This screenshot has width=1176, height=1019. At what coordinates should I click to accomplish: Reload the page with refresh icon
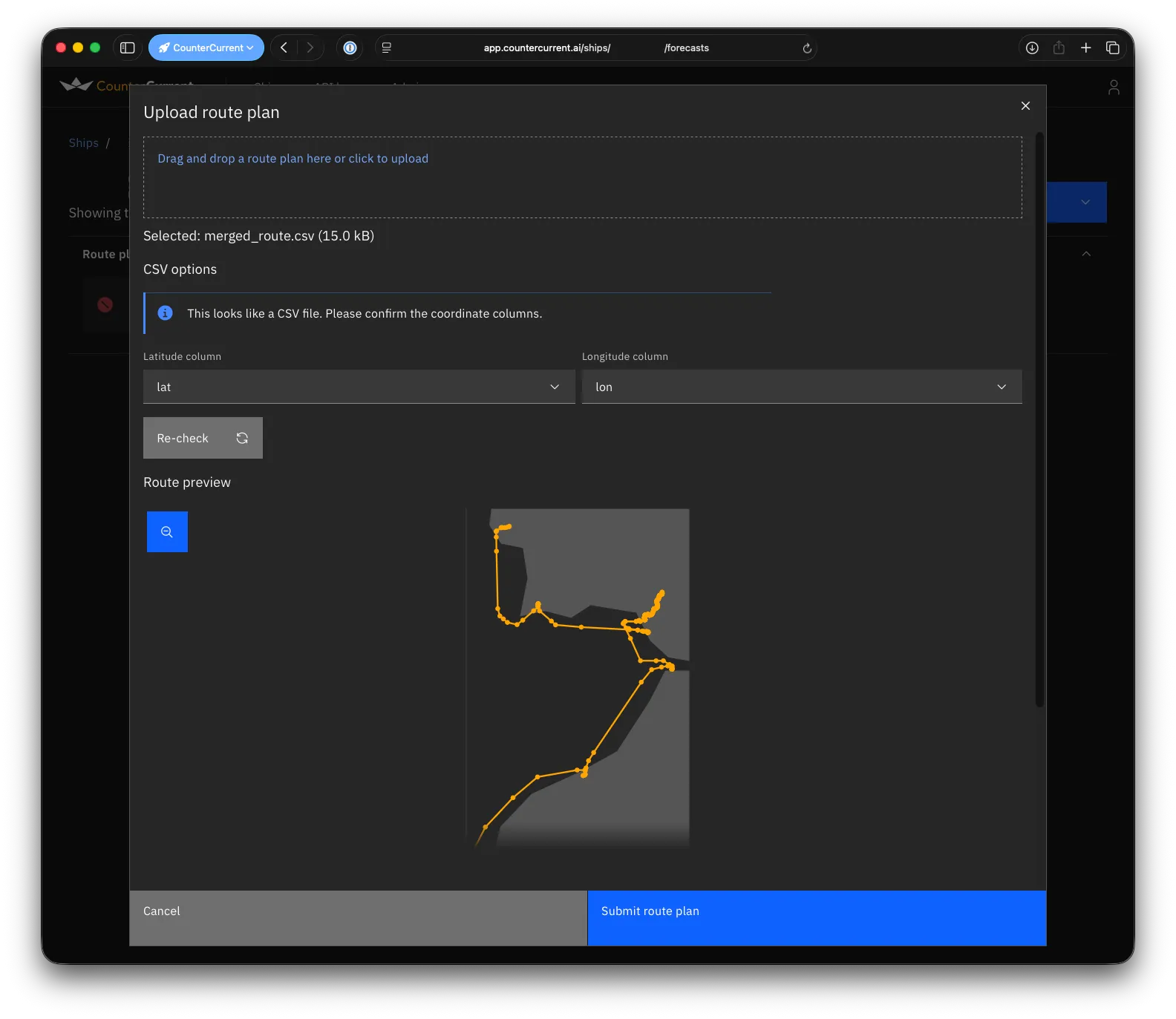pos(807,48)
